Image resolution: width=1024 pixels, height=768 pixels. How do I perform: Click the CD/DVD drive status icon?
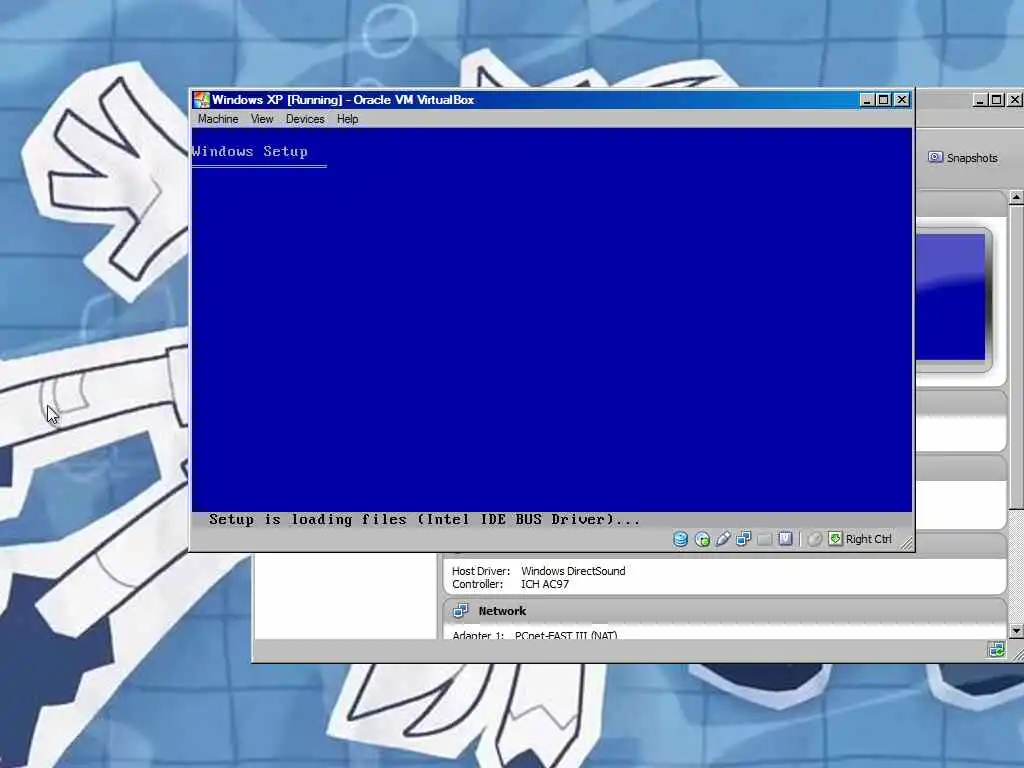click(x=702, y=539)
